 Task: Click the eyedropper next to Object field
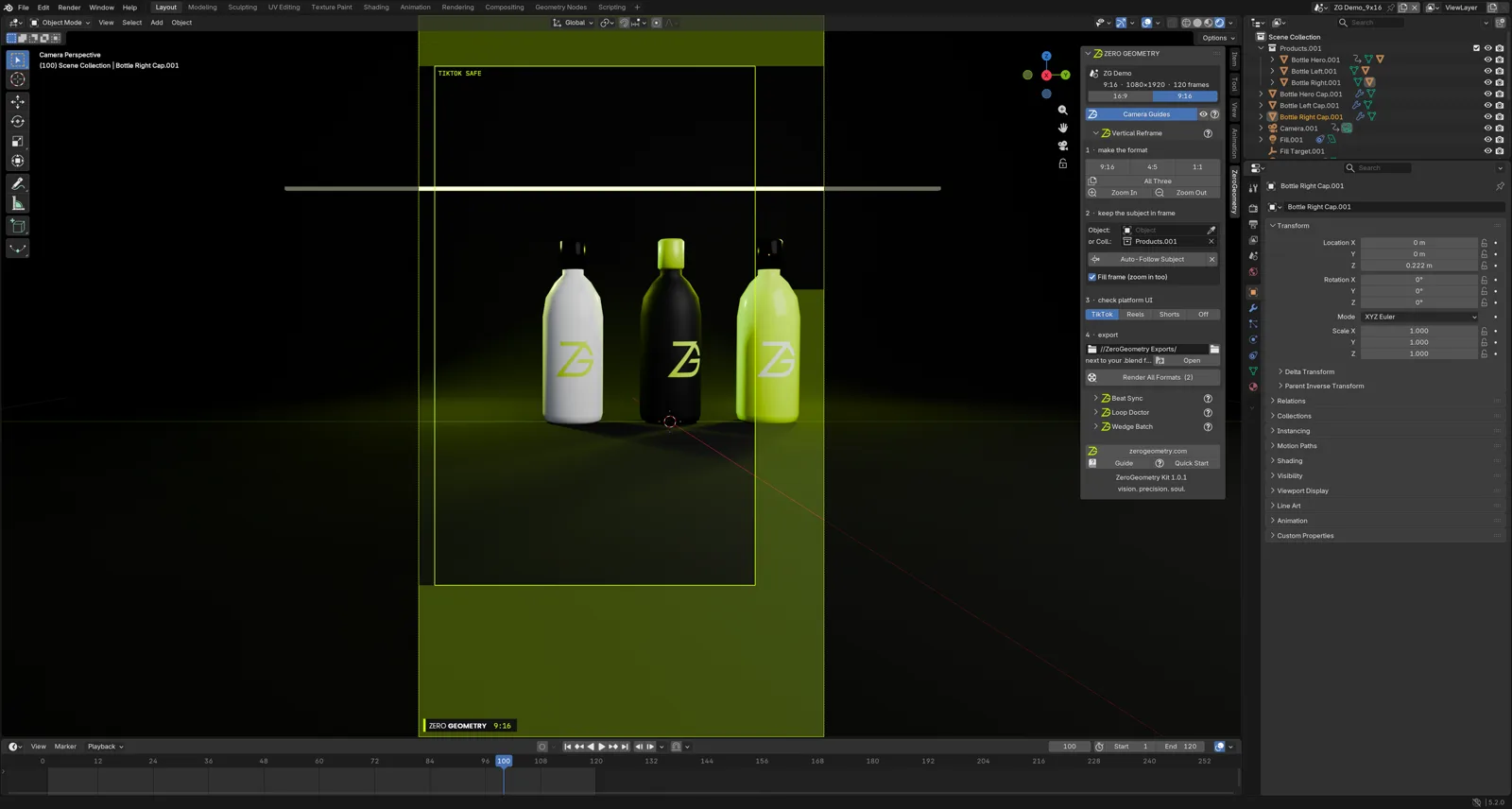point(1211,230)
